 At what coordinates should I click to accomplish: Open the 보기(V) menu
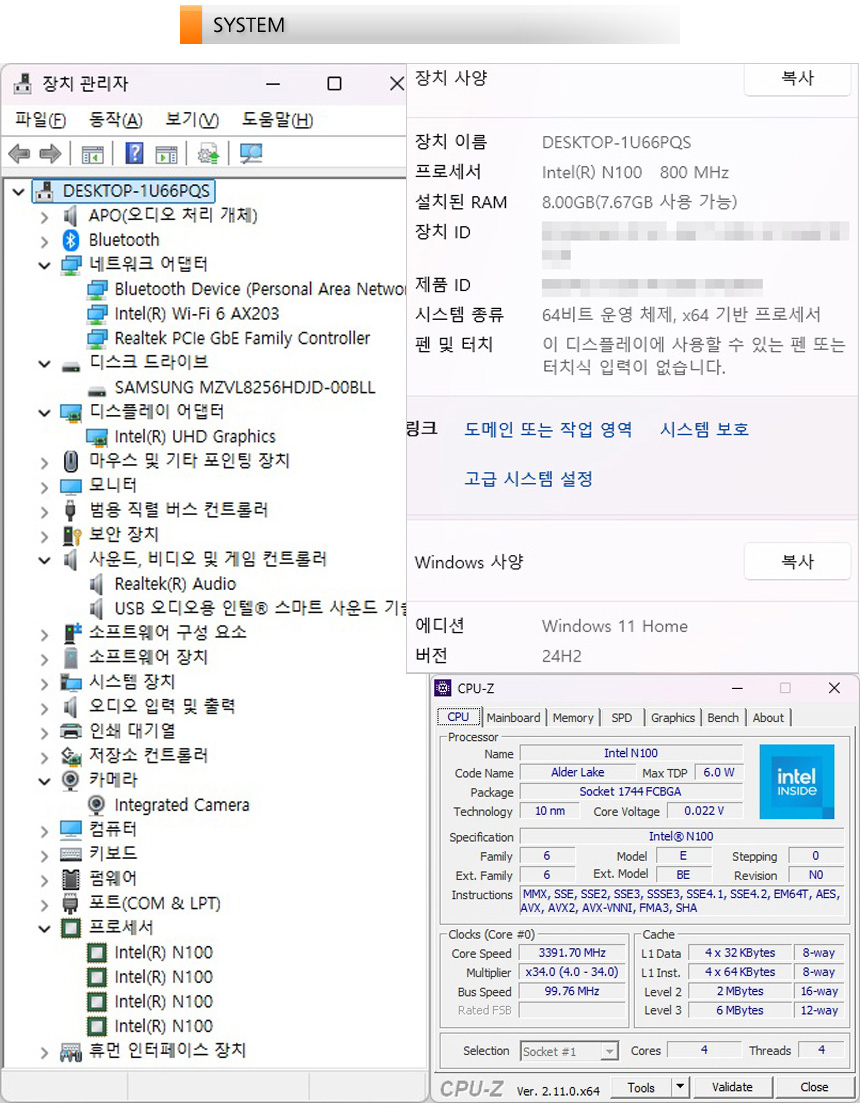click(x=192, y=120)
